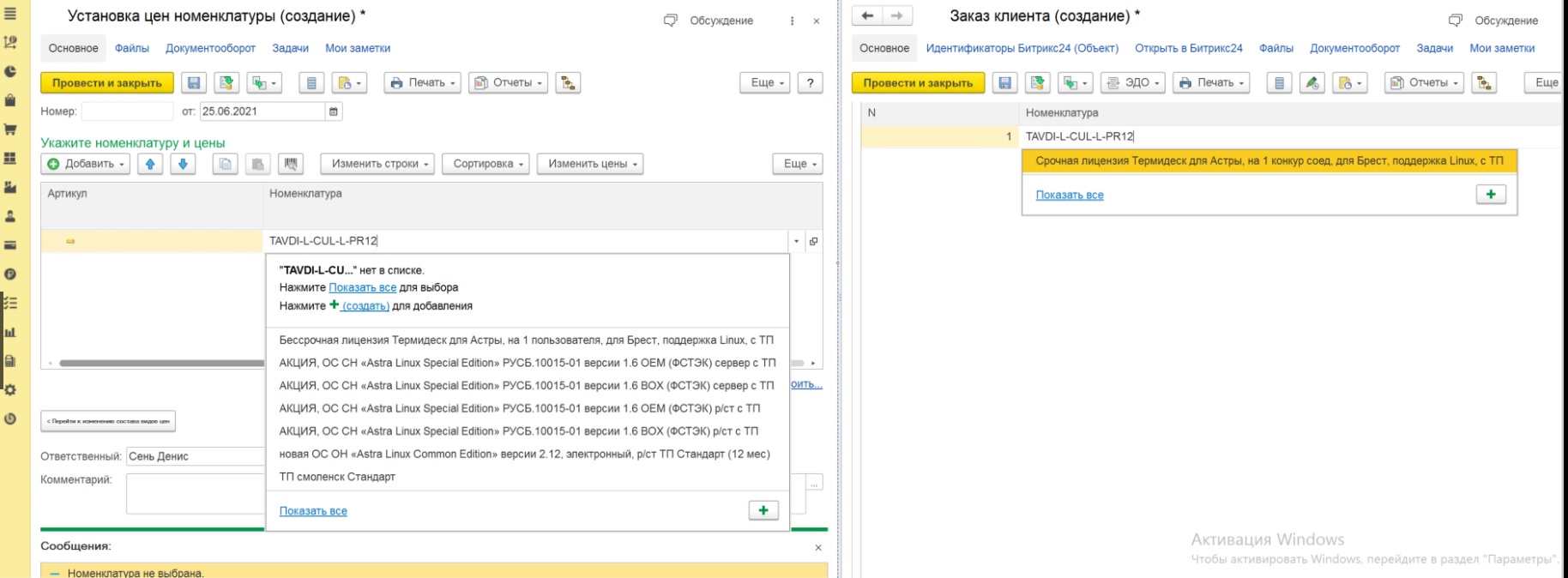Viewport: 1568px width, 578px height.
Task: Click the green plus button in the customer order suggestion popup
Action: pos(1490,195)
